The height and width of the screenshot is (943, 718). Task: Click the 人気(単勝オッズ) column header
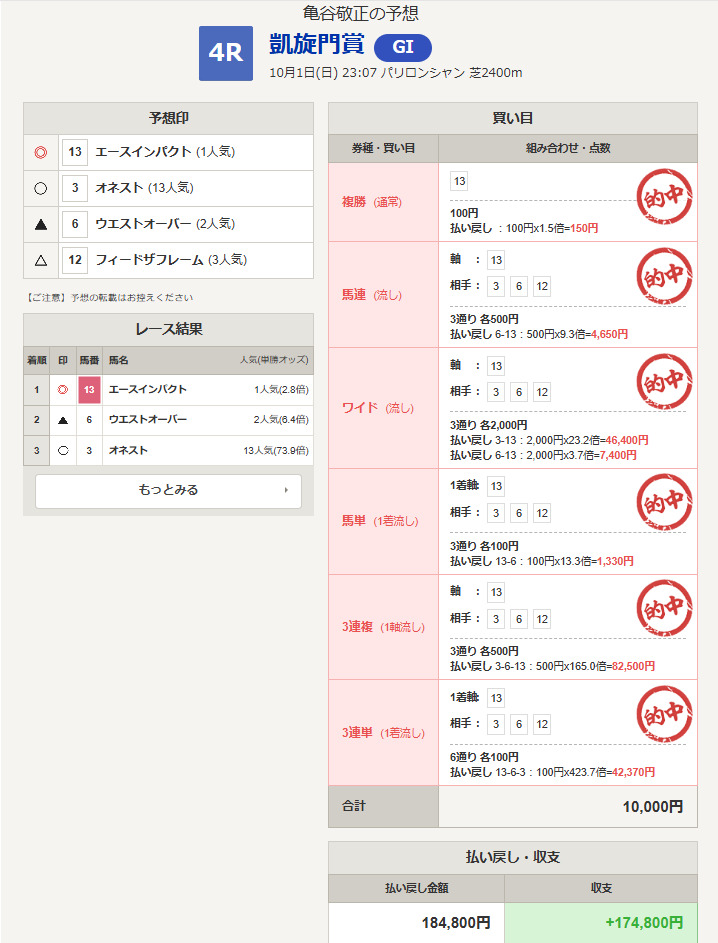click(274, 360)
